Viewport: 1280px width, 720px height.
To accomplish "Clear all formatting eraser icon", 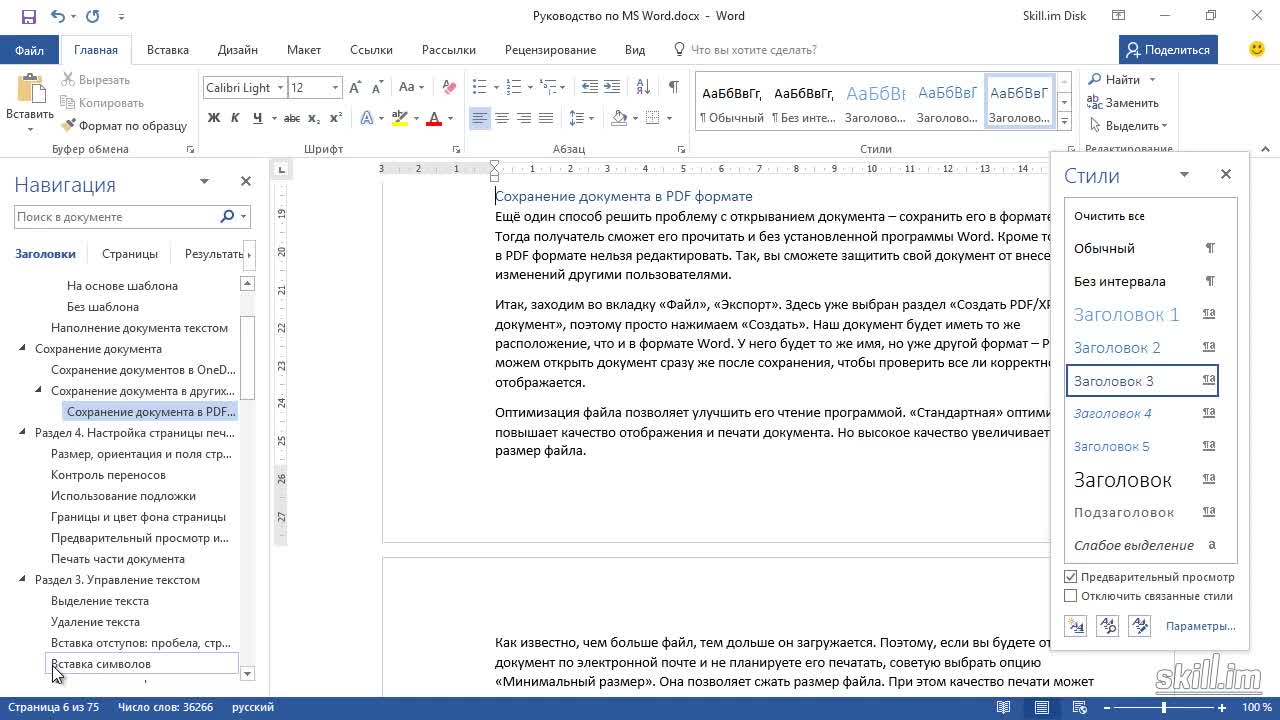I will point(449,88).
